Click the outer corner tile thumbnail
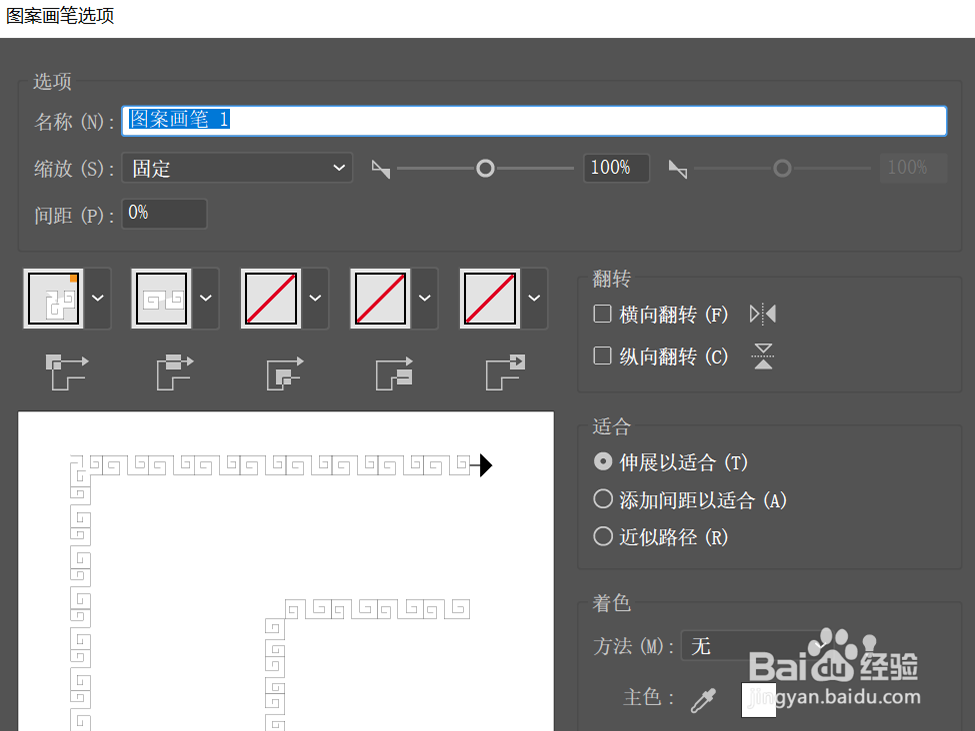The width and height of the screenshot is (975, 731). pos(53,298)
